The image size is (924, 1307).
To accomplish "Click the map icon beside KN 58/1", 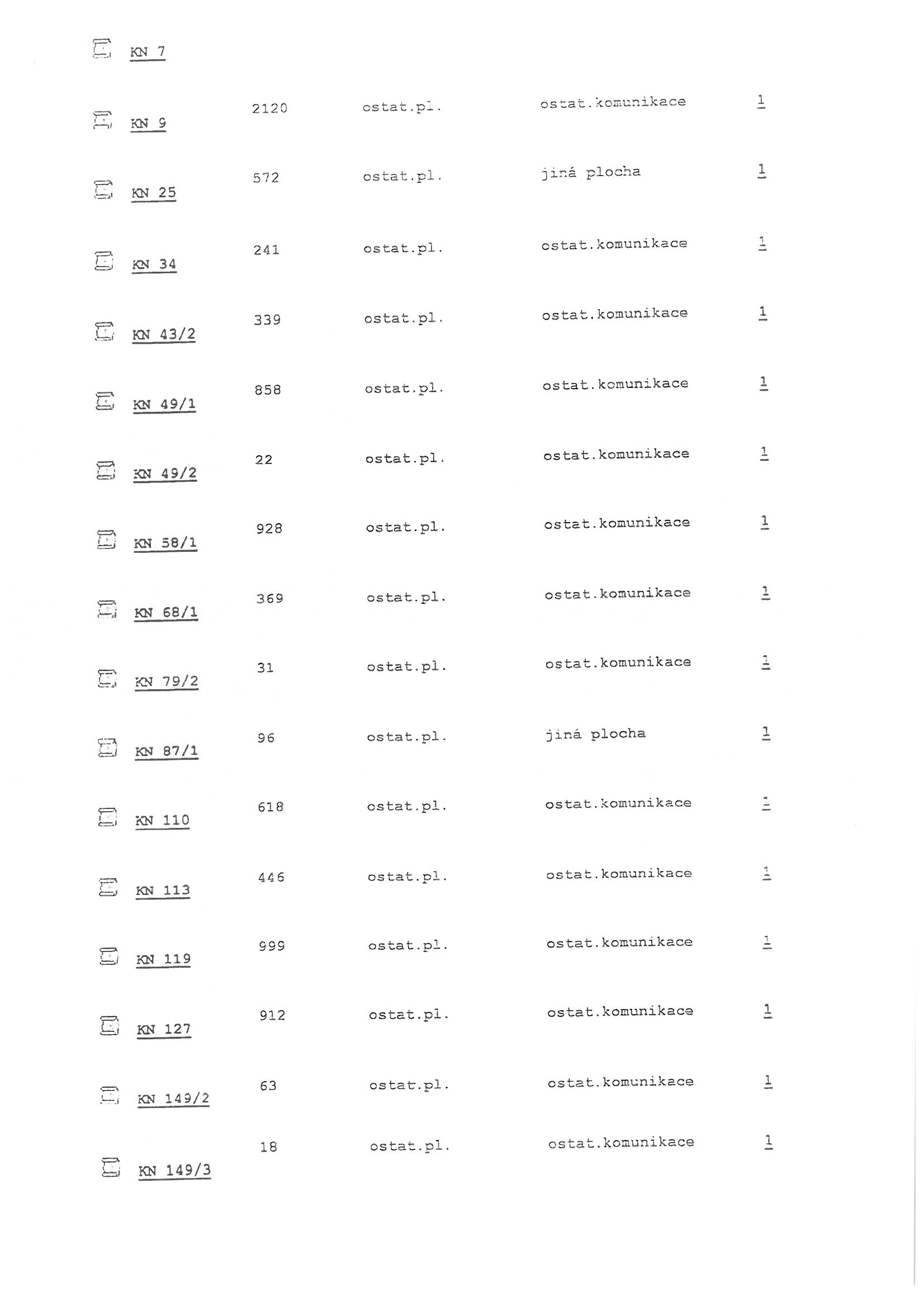I will [x=106, y=539].
